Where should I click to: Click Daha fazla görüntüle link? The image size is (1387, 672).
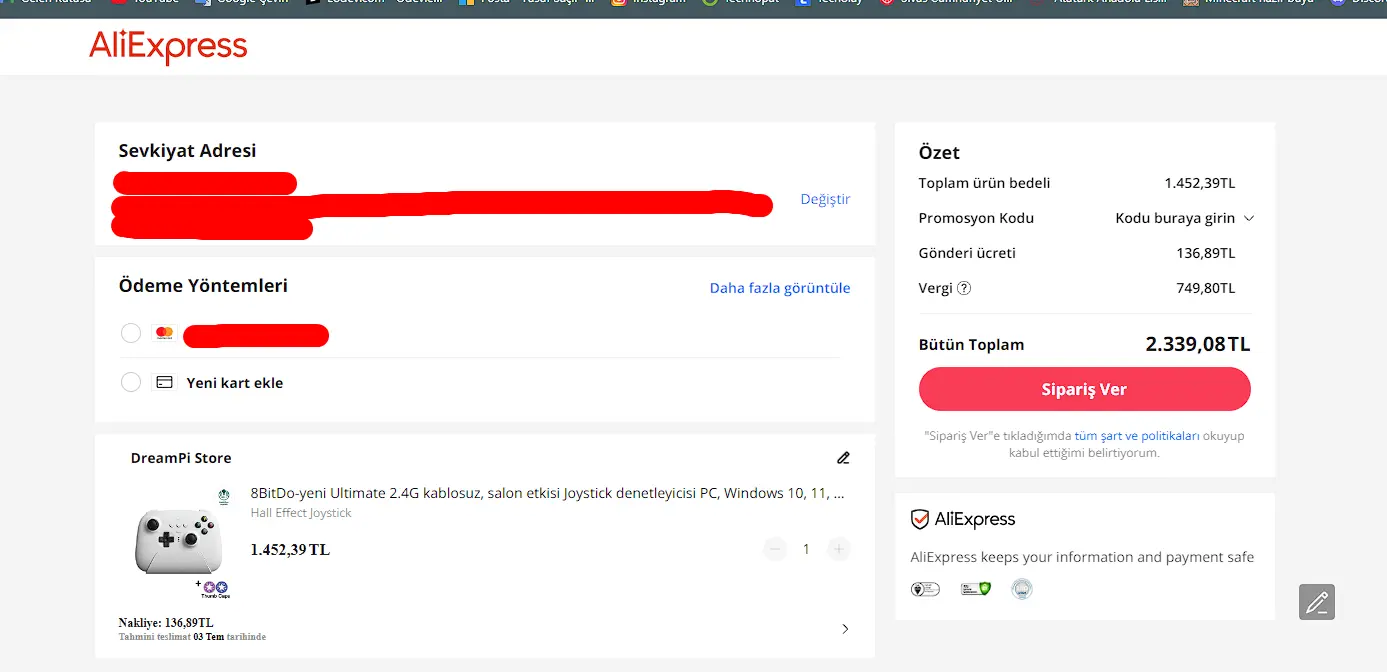[780, 288]
